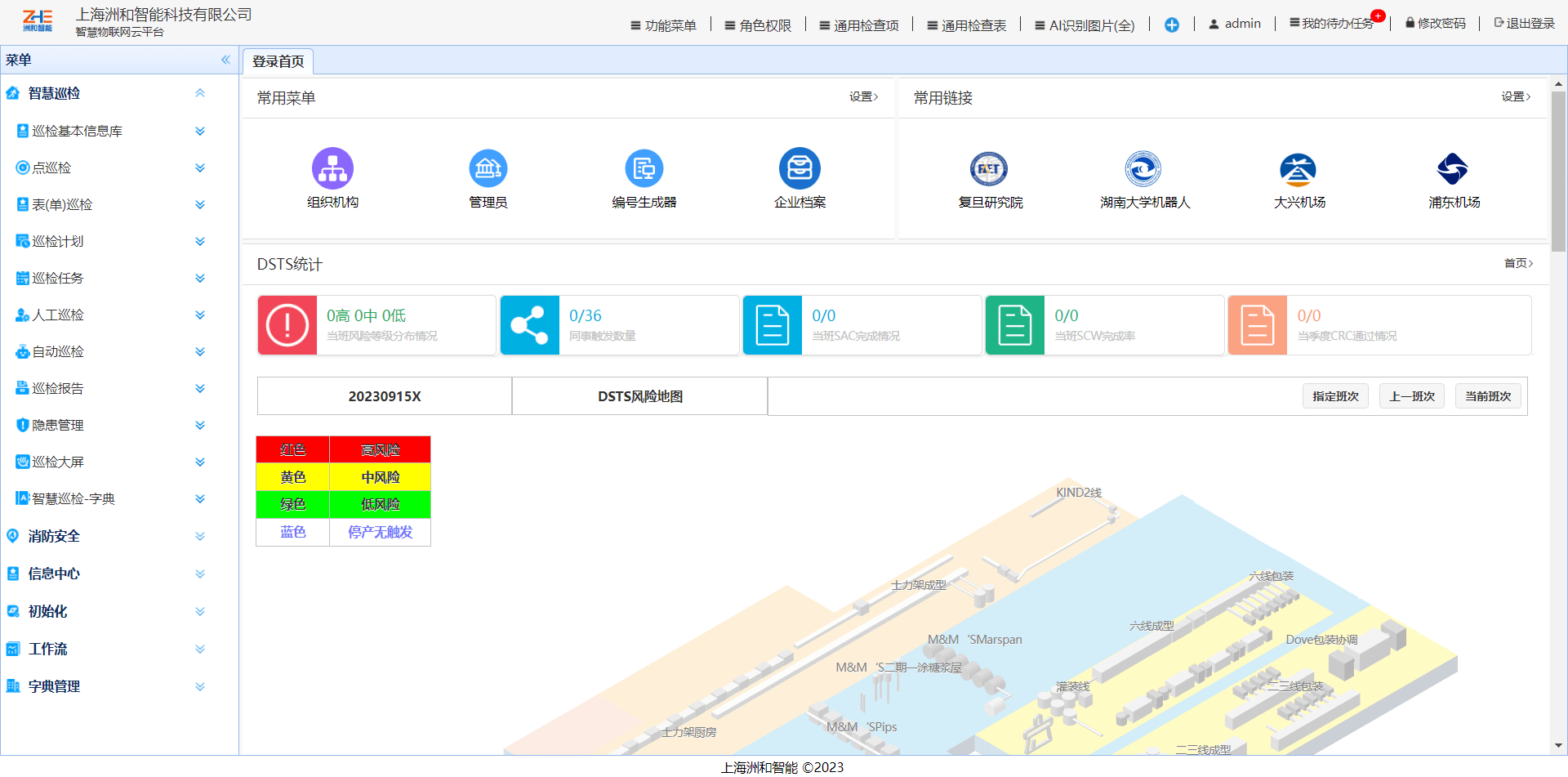This screenshot has width=1568, height=777.
Task: Click the 指定班次 button
Action: (x=1335, y=396)
